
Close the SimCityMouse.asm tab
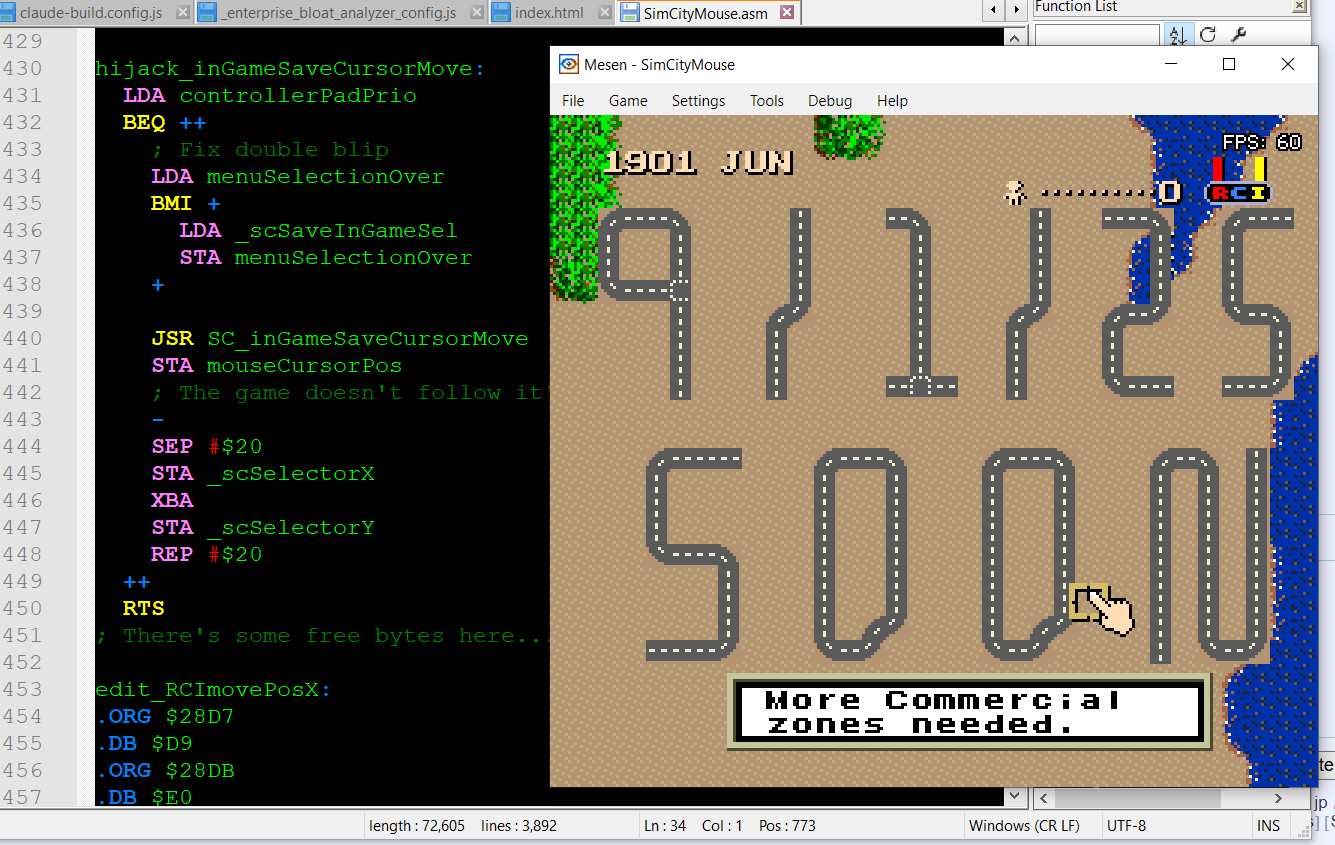tap(787, 13)
